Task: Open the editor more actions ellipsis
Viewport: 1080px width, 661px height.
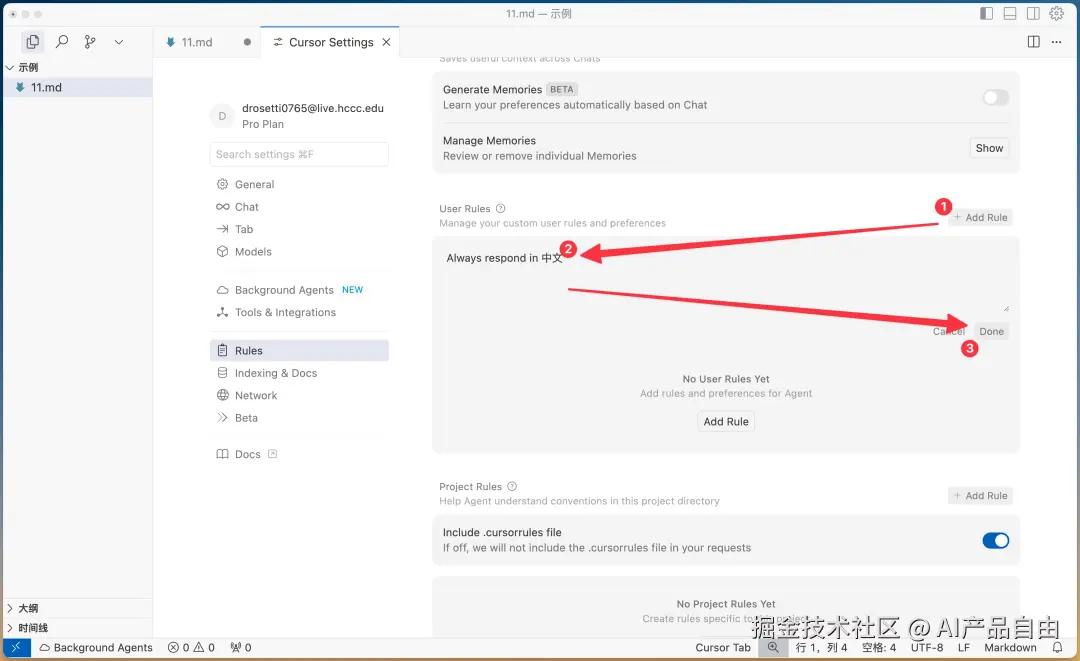Action: [1057, 42]
